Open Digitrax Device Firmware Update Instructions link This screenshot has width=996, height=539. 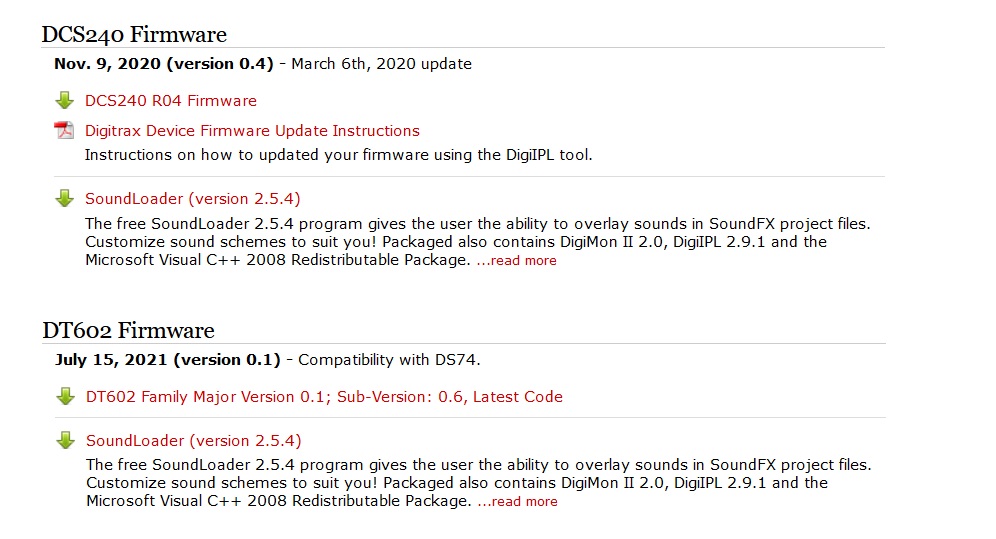[252, 131]
